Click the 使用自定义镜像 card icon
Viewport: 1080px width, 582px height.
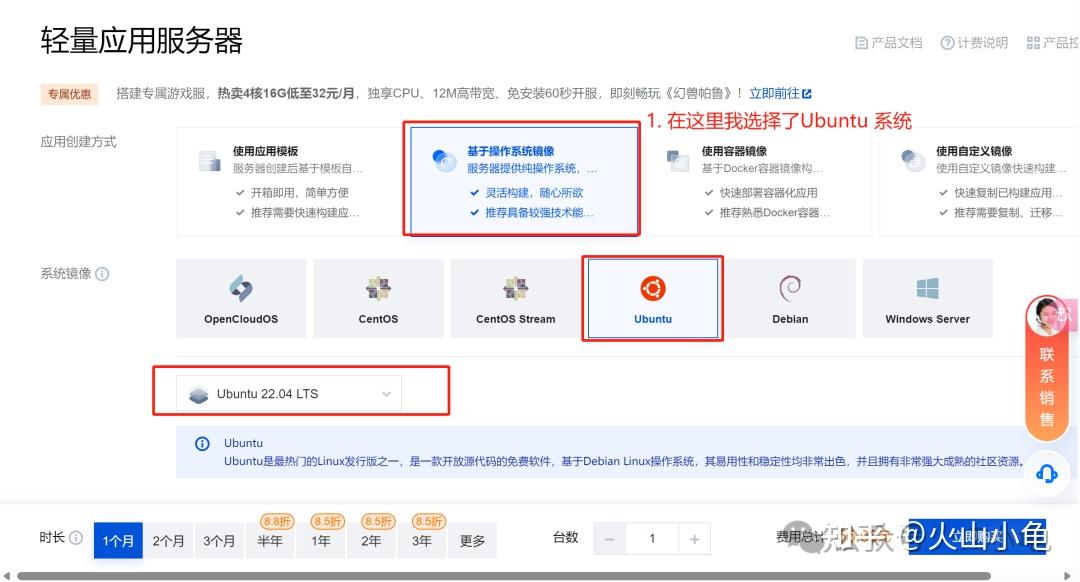913,160
